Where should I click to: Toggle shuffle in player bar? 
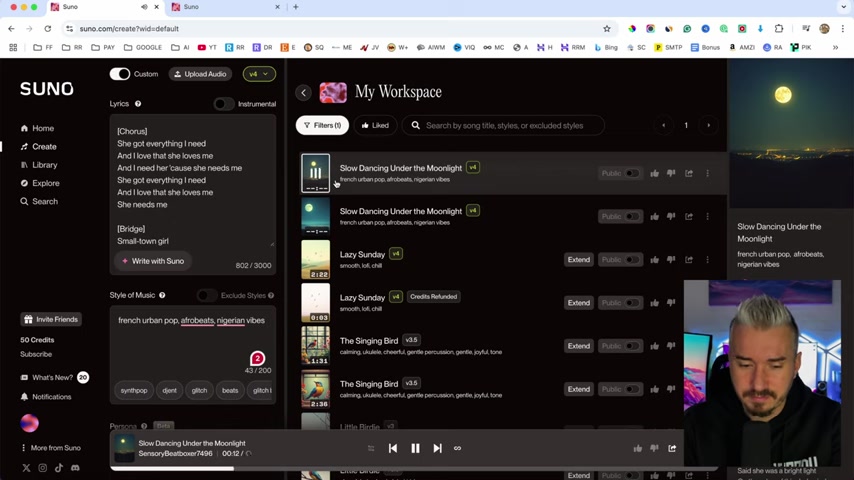[x=371, y=448]
